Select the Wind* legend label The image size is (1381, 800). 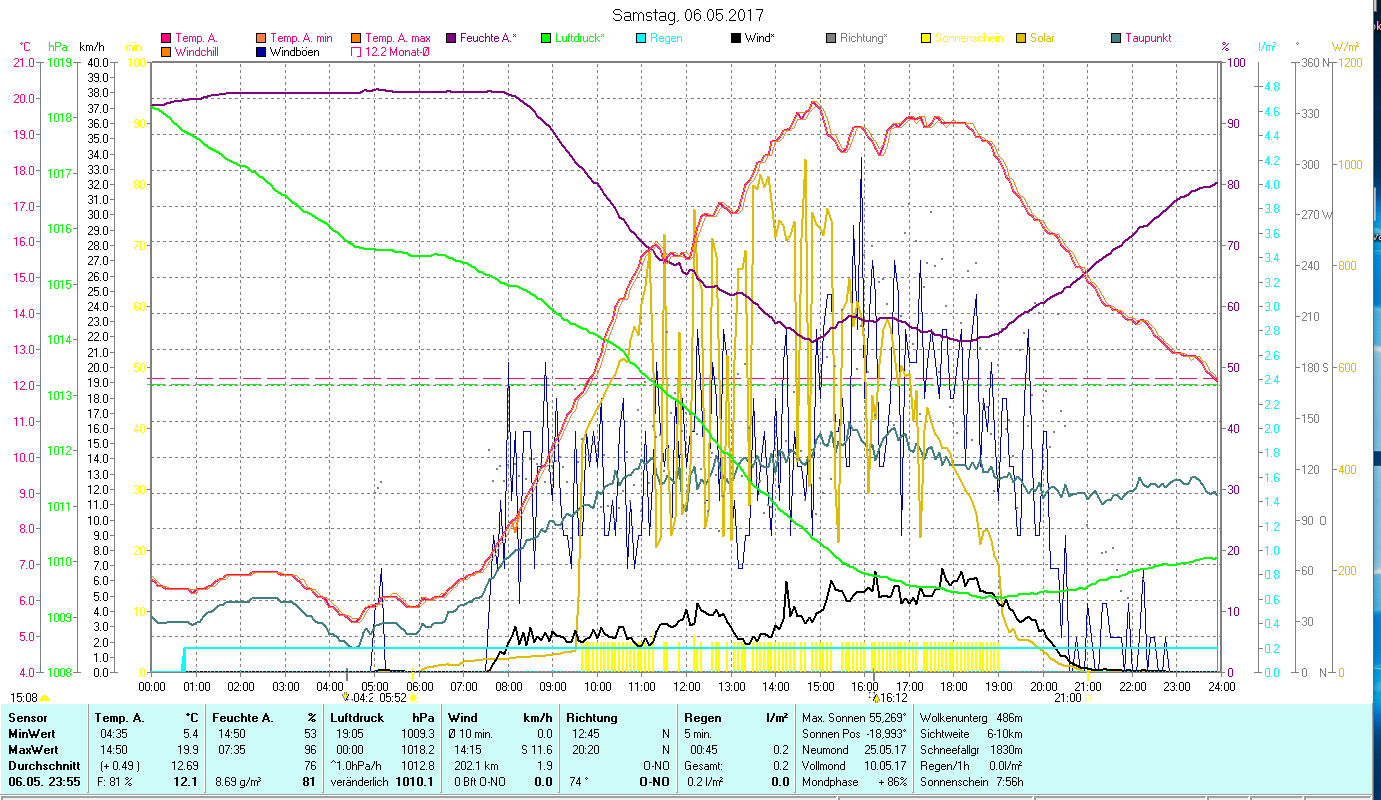761,38
